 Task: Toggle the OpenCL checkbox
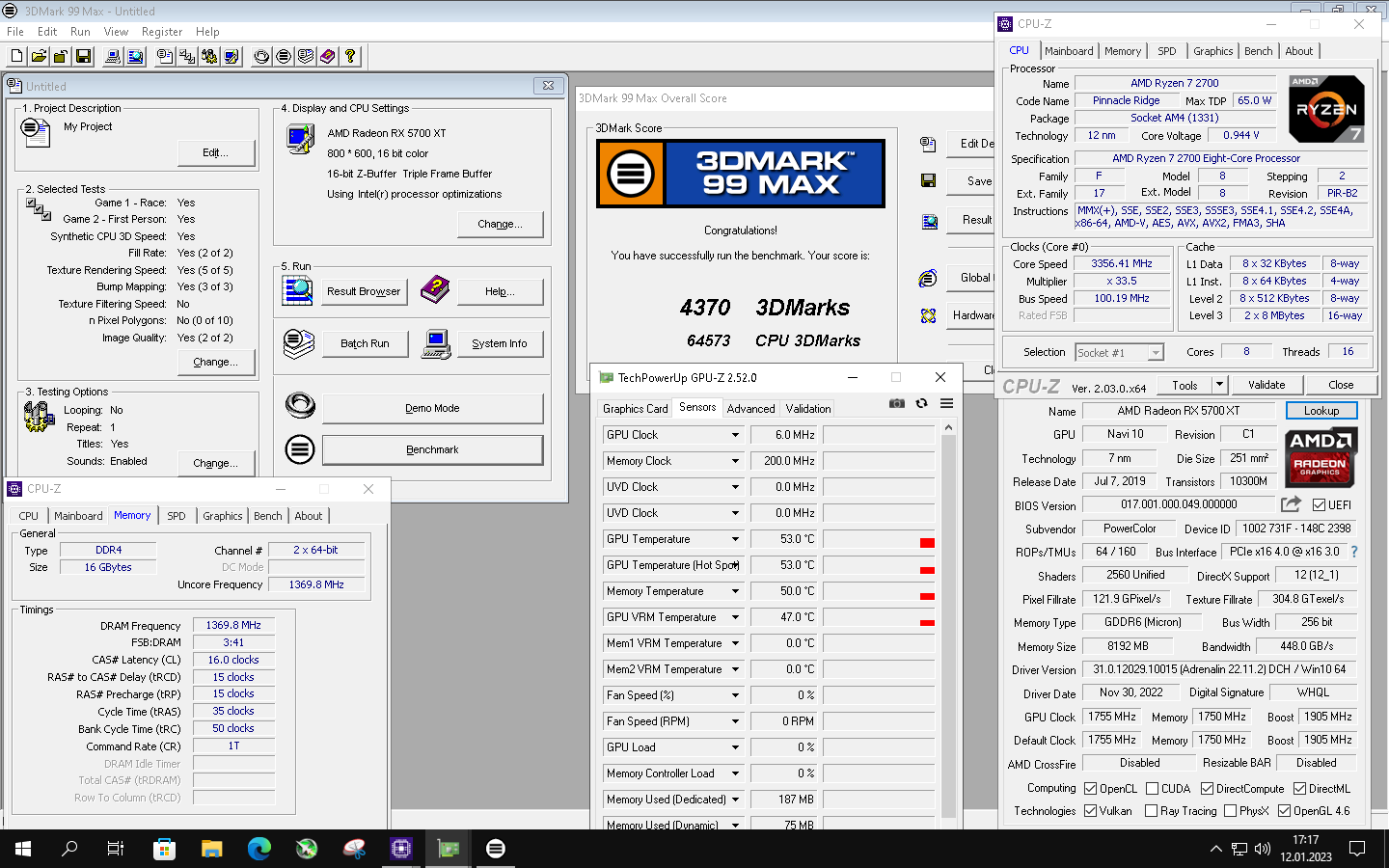[1091, 789]
